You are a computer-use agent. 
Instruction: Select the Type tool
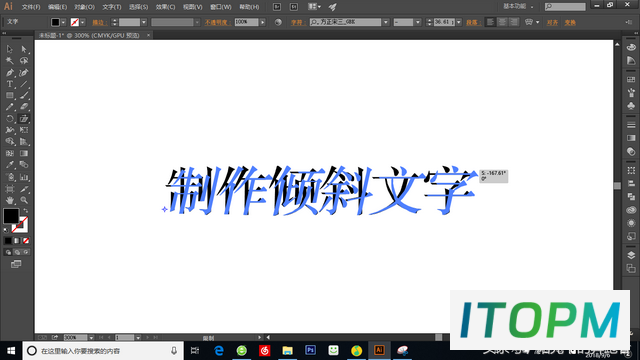click(10, 84)
